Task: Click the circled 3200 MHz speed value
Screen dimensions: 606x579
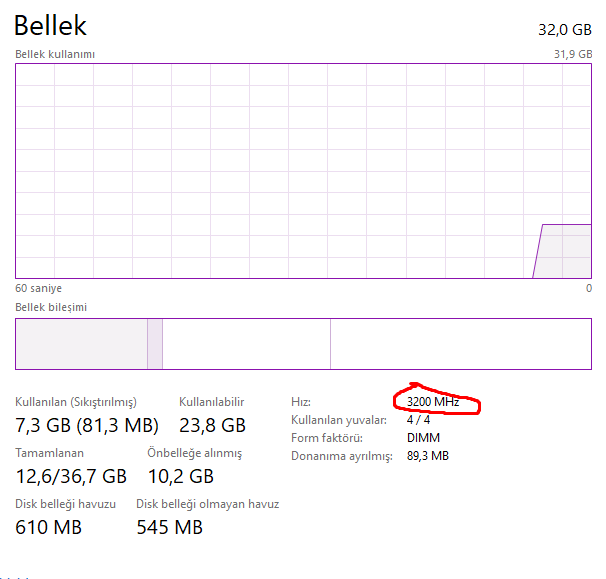Action: click(x=433, y=402)
